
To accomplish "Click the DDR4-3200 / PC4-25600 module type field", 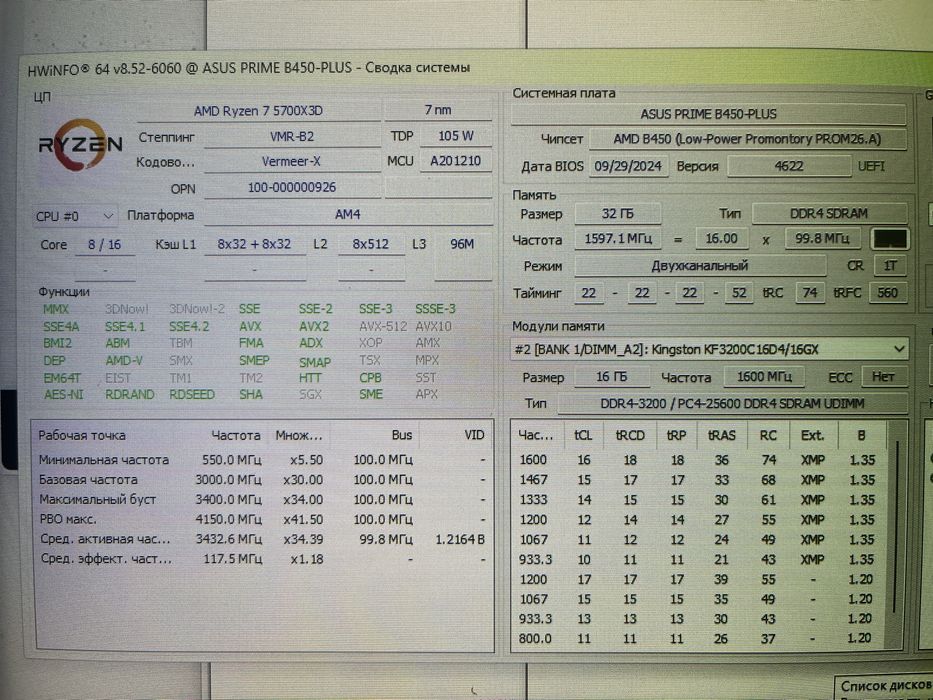I will [x=732, y=404].
